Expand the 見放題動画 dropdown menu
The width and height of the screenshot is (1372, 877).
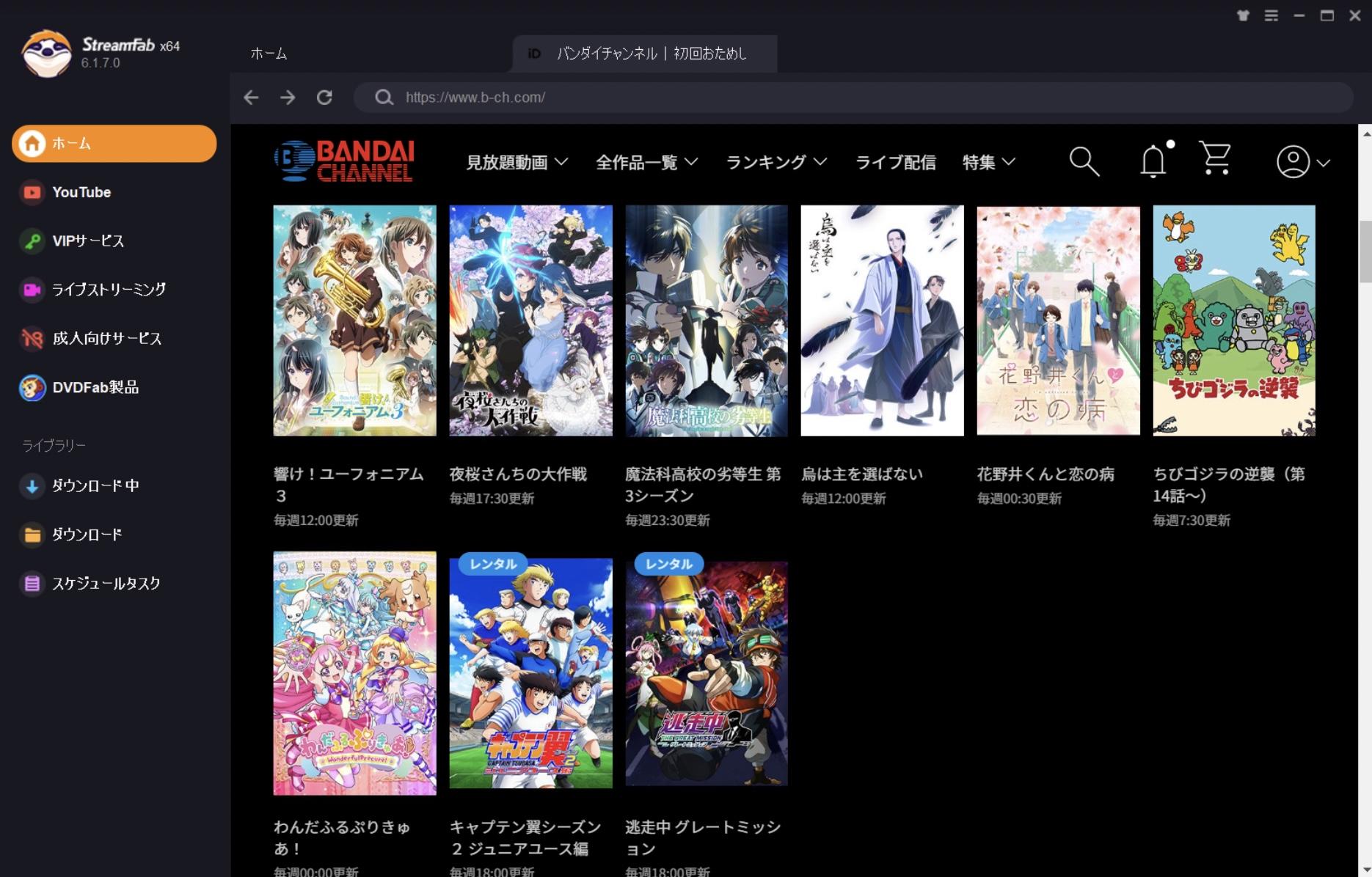point(517,162)
